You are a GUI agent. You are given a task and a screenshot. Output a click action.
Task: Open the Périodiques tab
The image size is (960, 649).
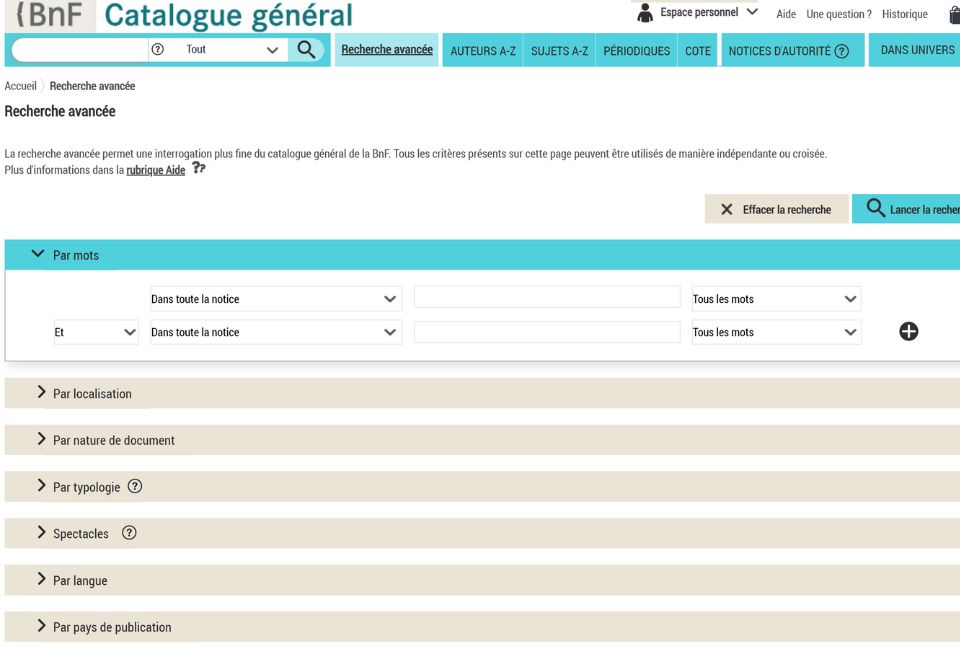coord(636,51)
